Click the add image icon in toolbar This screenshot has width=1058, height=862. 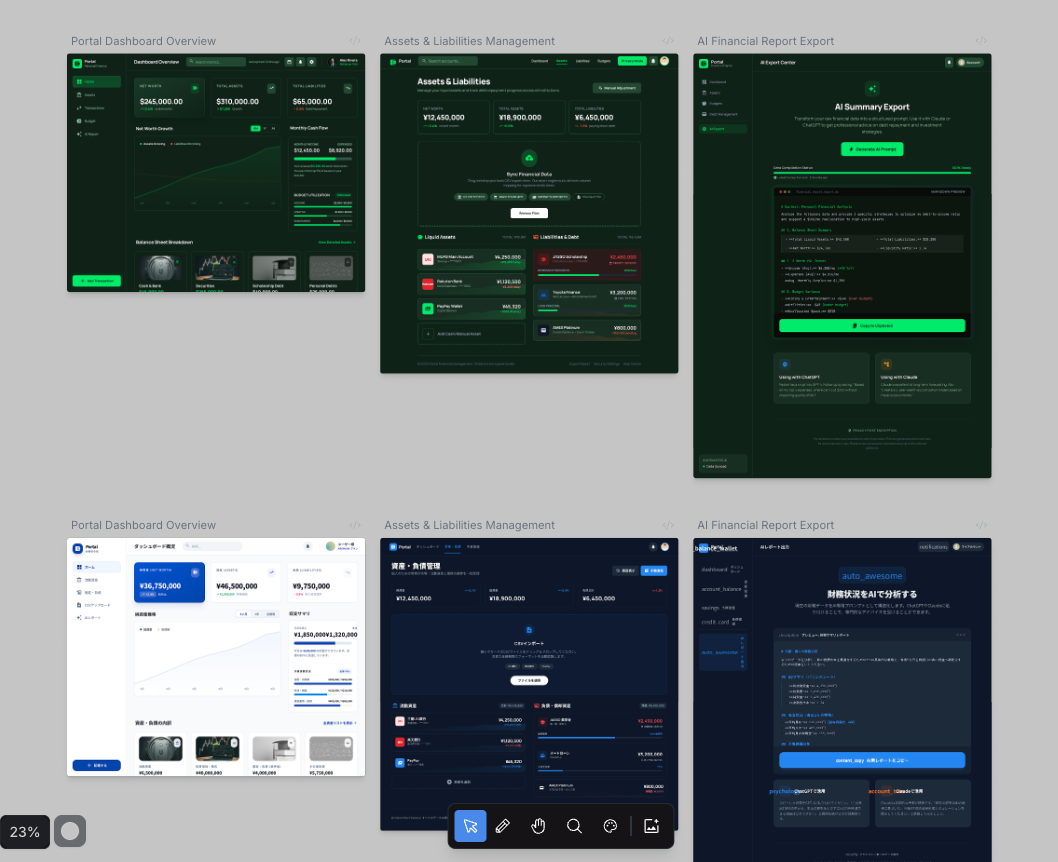point(652,826)
